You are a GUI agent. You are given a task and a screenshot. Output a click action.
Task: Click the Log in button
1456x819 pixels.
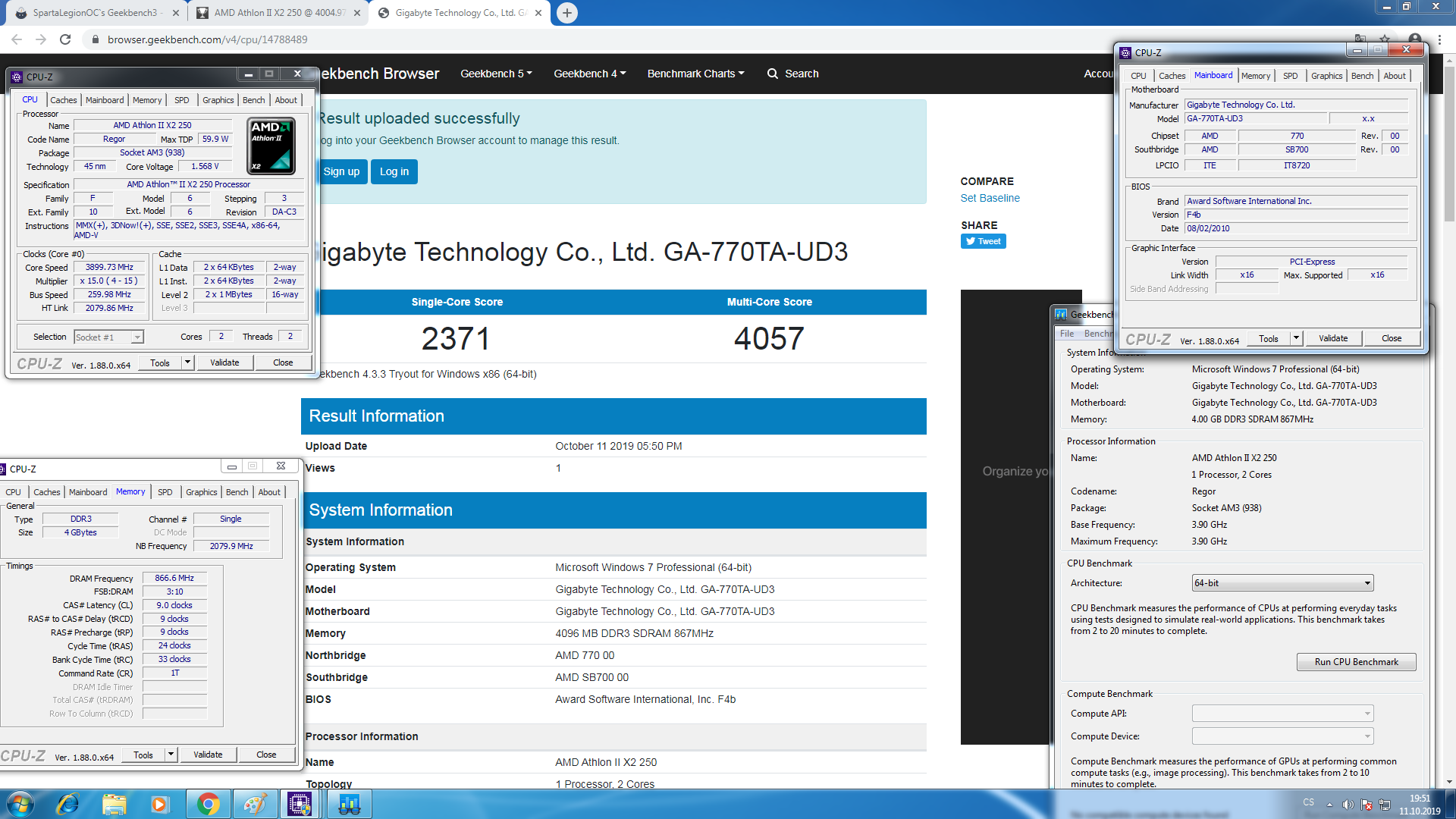[x=394, y=171]
